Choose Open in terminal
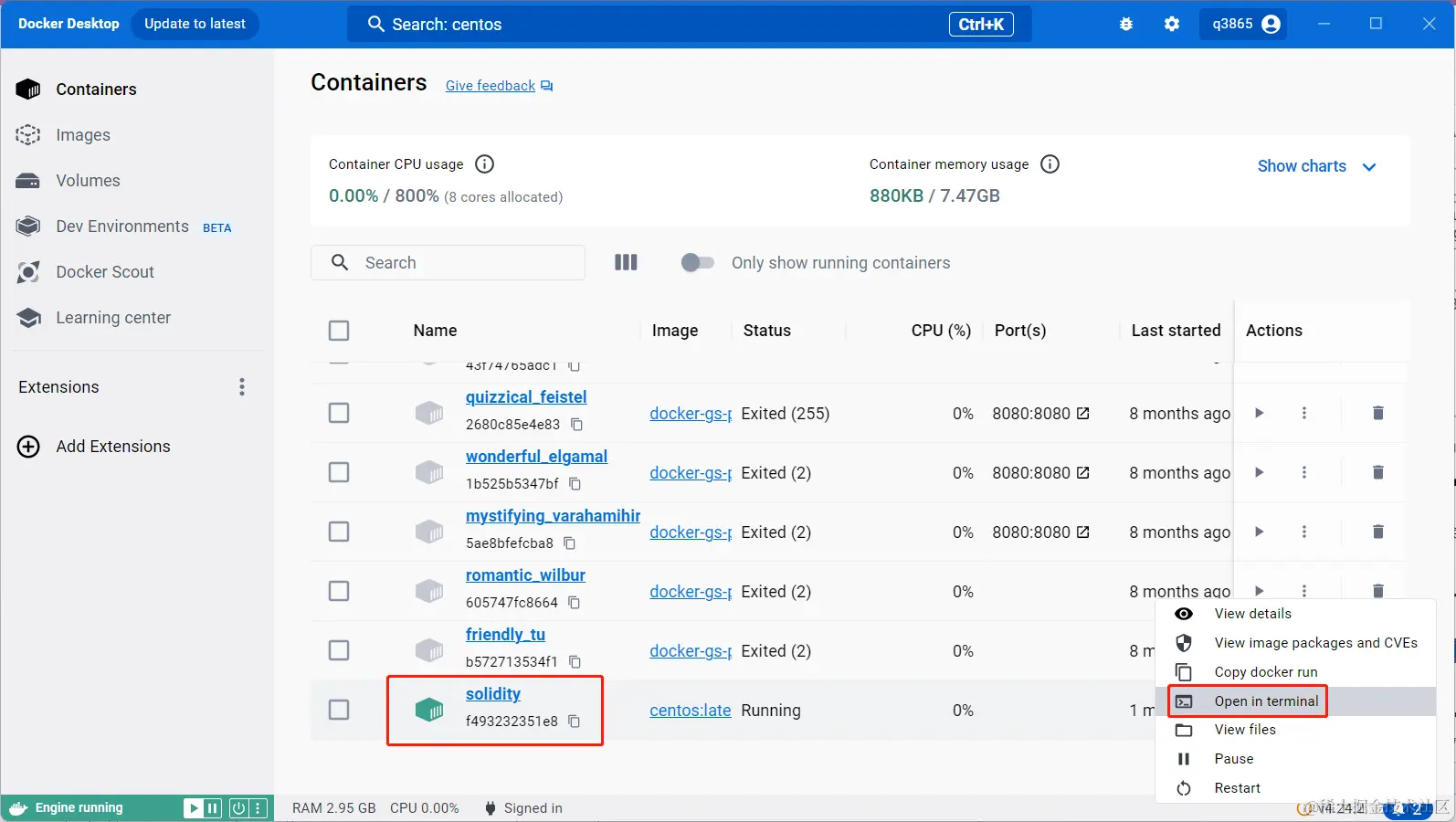 (x=1296, y=701)
